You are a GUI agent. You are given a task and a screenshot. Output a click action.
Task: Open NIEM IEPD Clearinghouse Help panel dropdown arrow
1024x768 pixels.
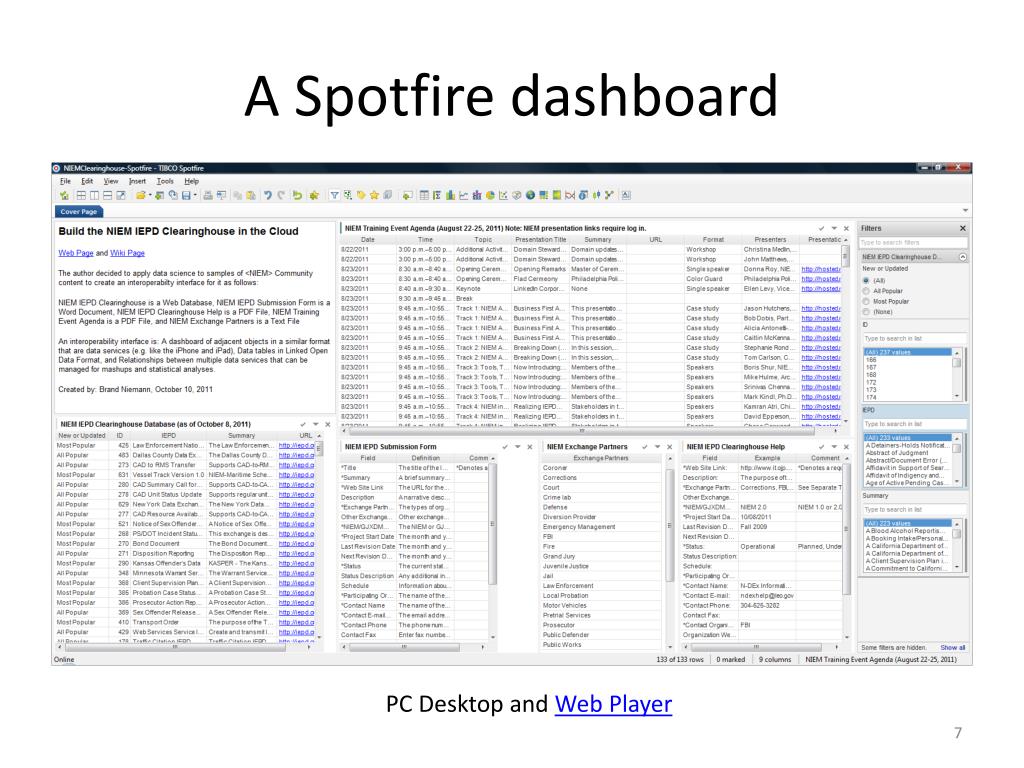tap(834, 447)
